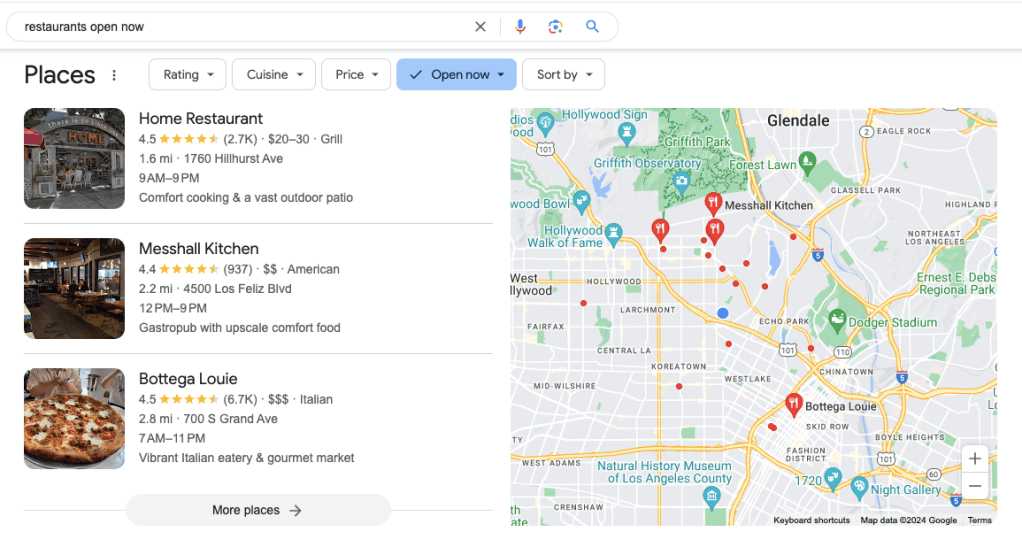Click the Koreatown map label
This screenshot has width=1022, height=555.
[679, 366]
